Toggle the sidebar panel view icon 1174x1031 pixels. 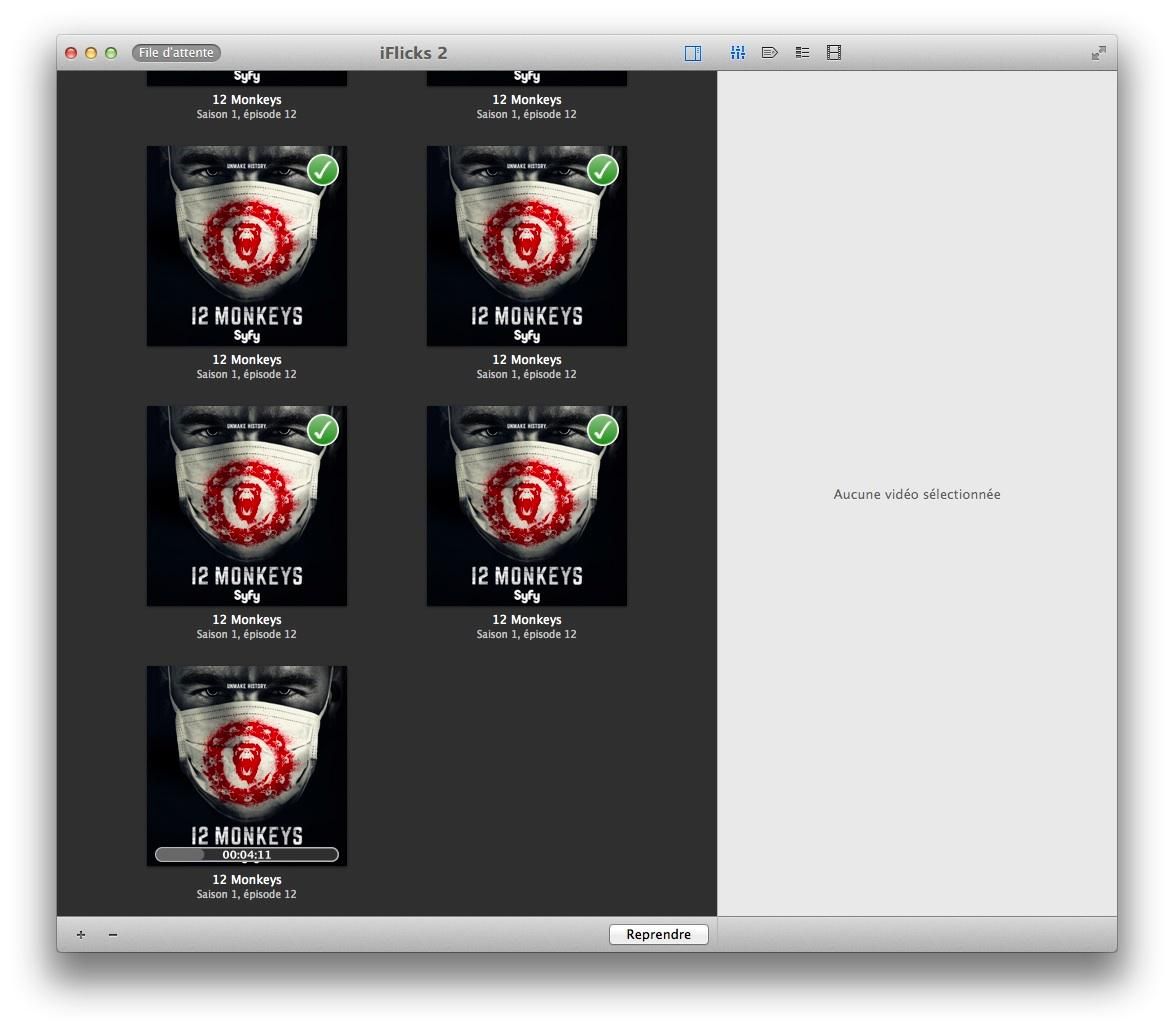pos(693,53)
